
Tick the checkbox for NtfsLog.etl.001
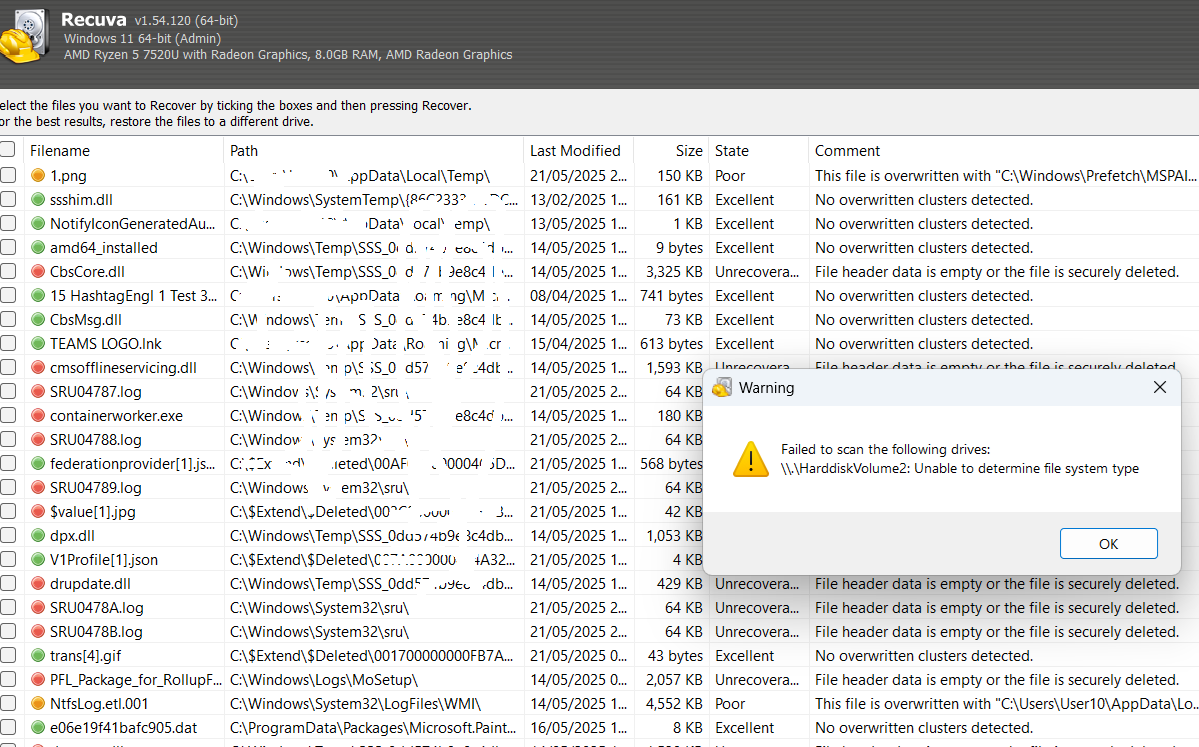(x=8, y=703)
